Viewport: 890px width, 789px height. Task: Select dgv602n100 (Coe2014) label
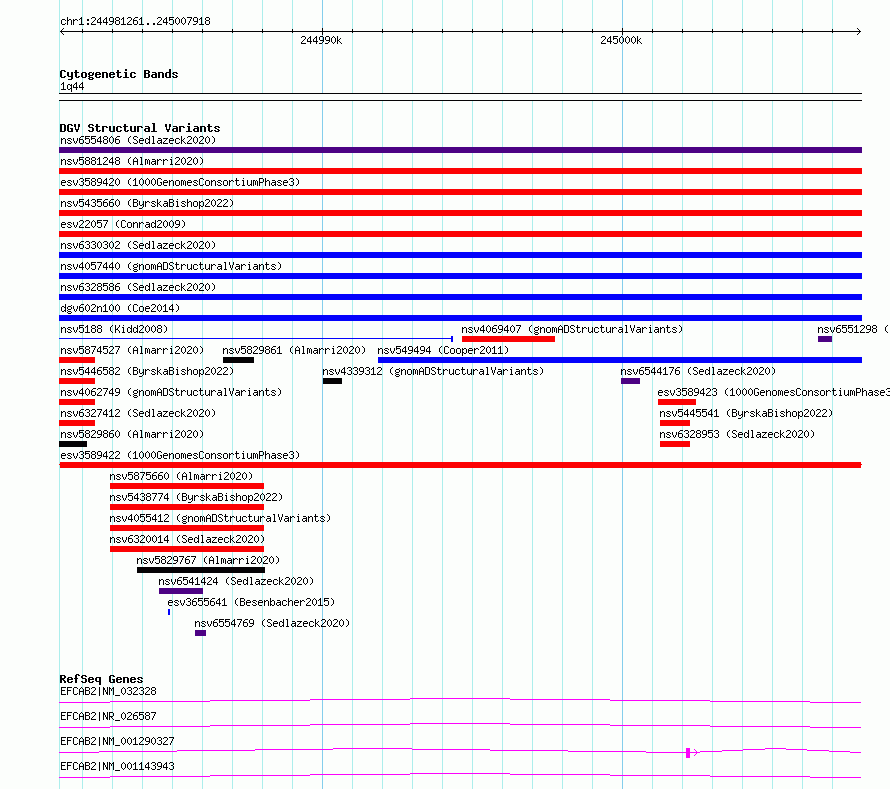[120, 308]
